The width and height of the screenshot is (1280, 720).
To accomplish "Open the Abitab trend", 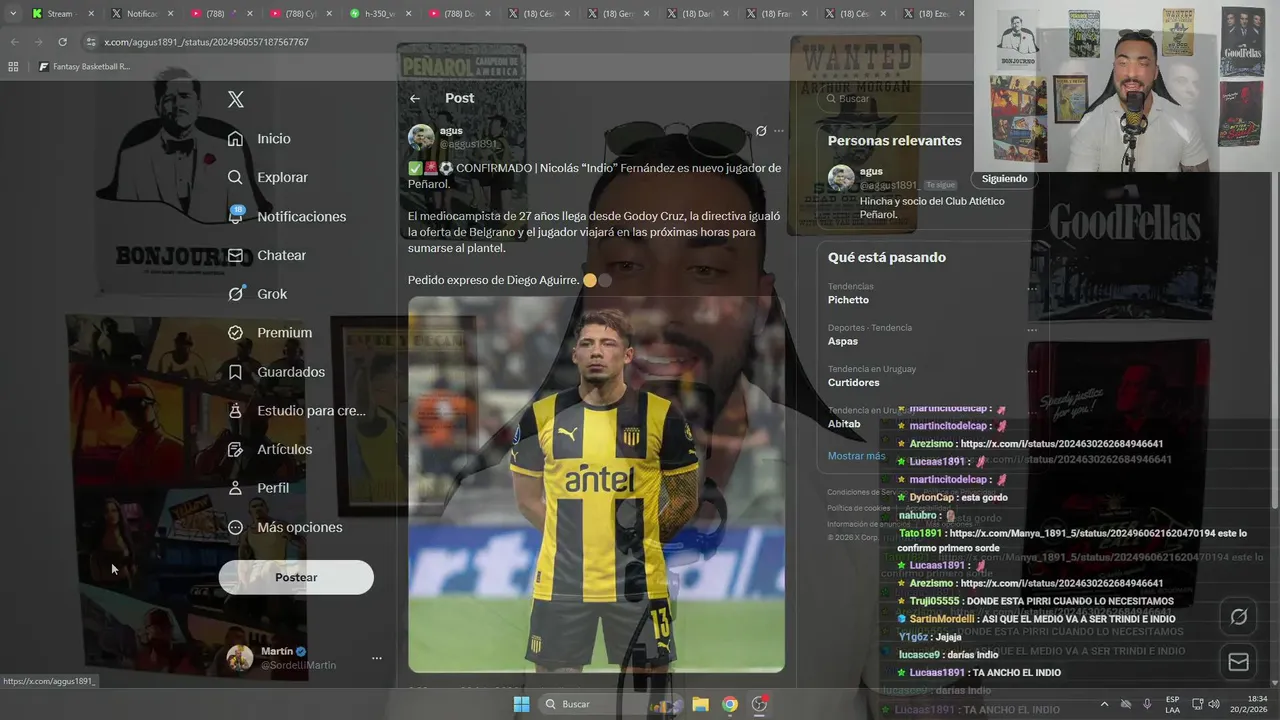I will coord(844,423).
